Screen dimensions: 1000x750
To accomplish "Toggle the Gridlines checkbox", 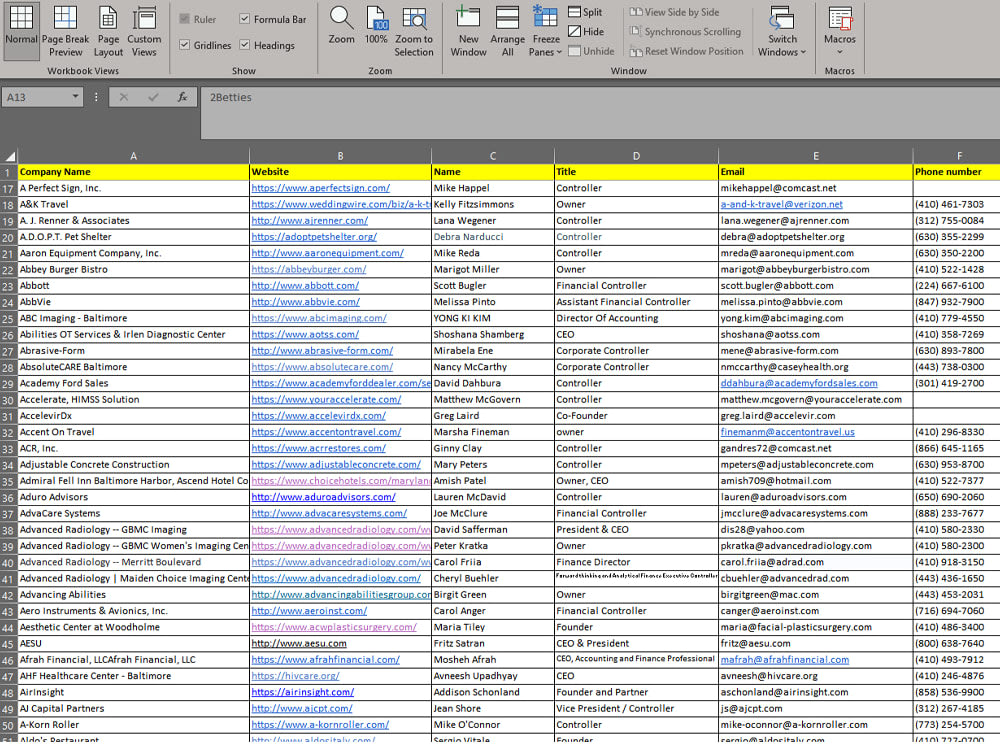I will pyautogui.click(x=185, y=45).
